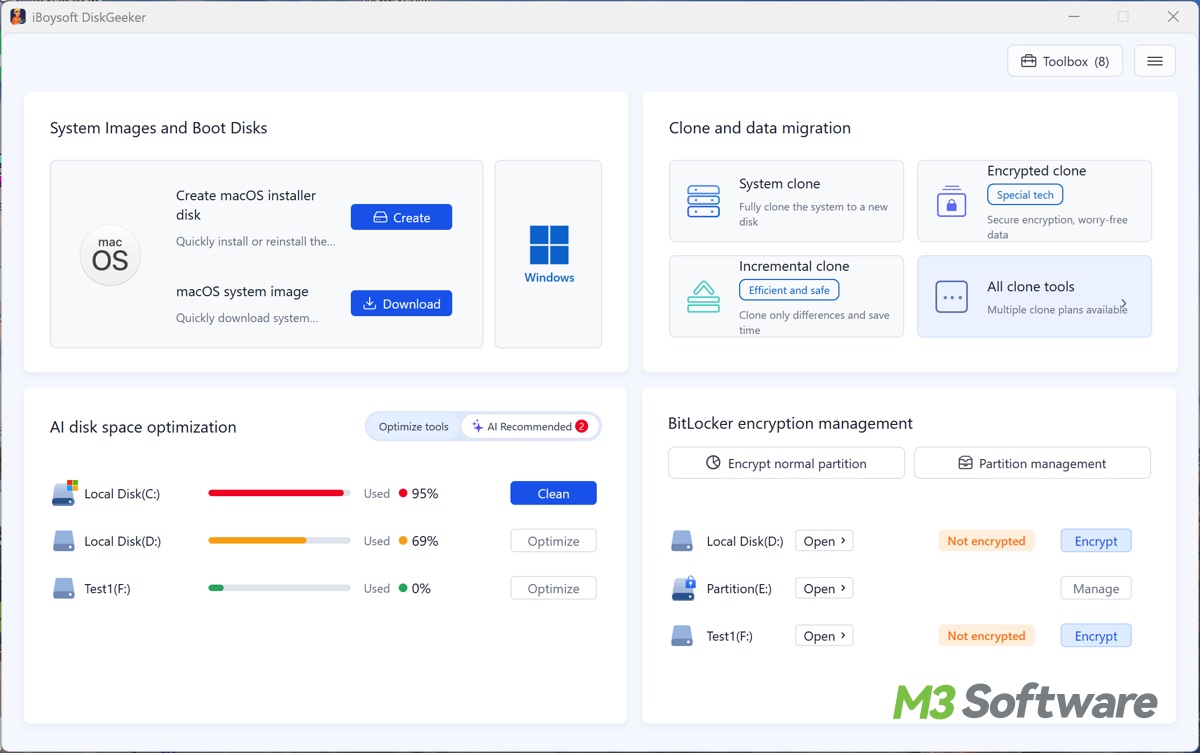Screen dimensions: 1200x753
Task: Click Local Disk(C:) Windows drive icon
Action: coord(64,492)
